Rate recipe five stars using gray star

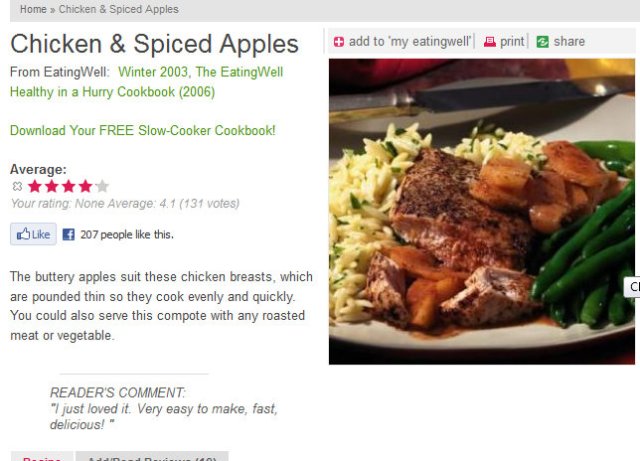tap(102, 186)
